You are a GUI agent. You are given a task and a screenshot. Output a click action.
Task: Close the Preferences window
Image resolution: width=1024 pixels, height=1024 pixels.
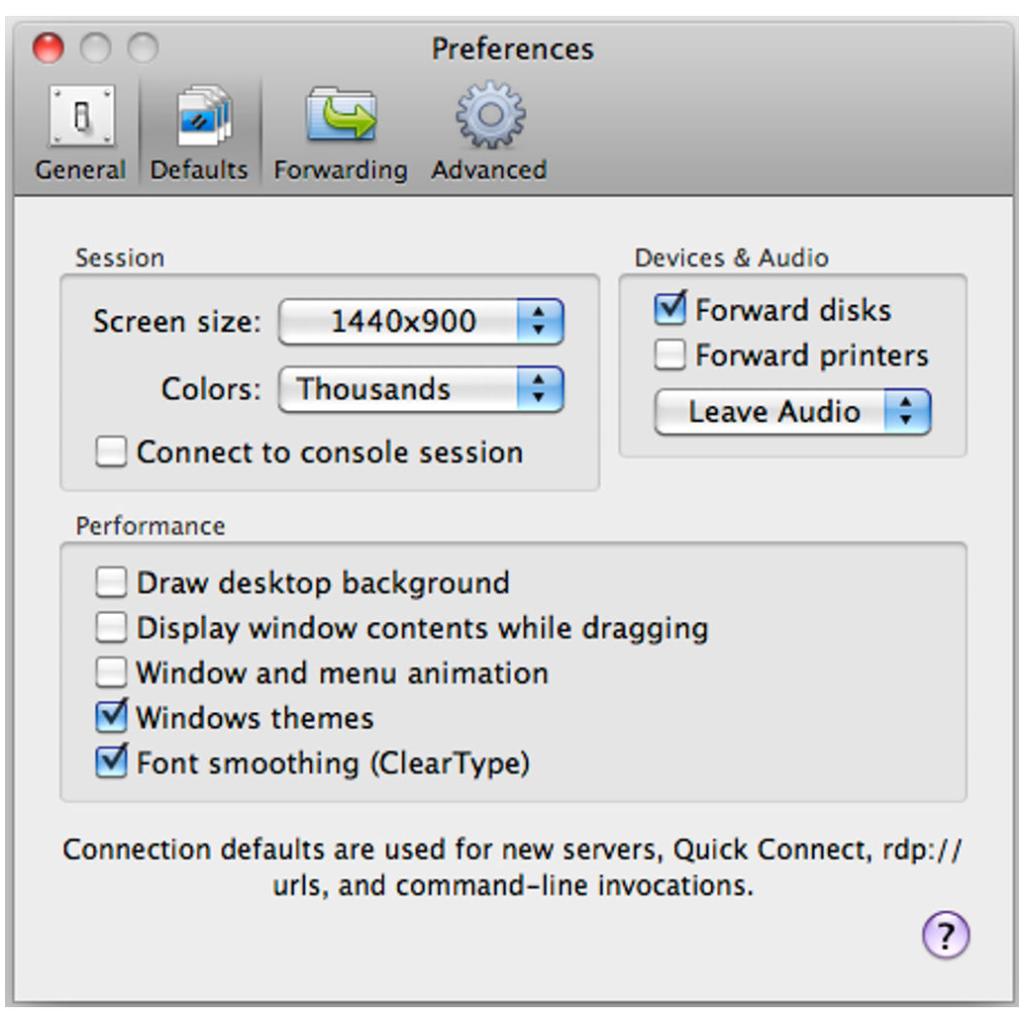point(48,47)
